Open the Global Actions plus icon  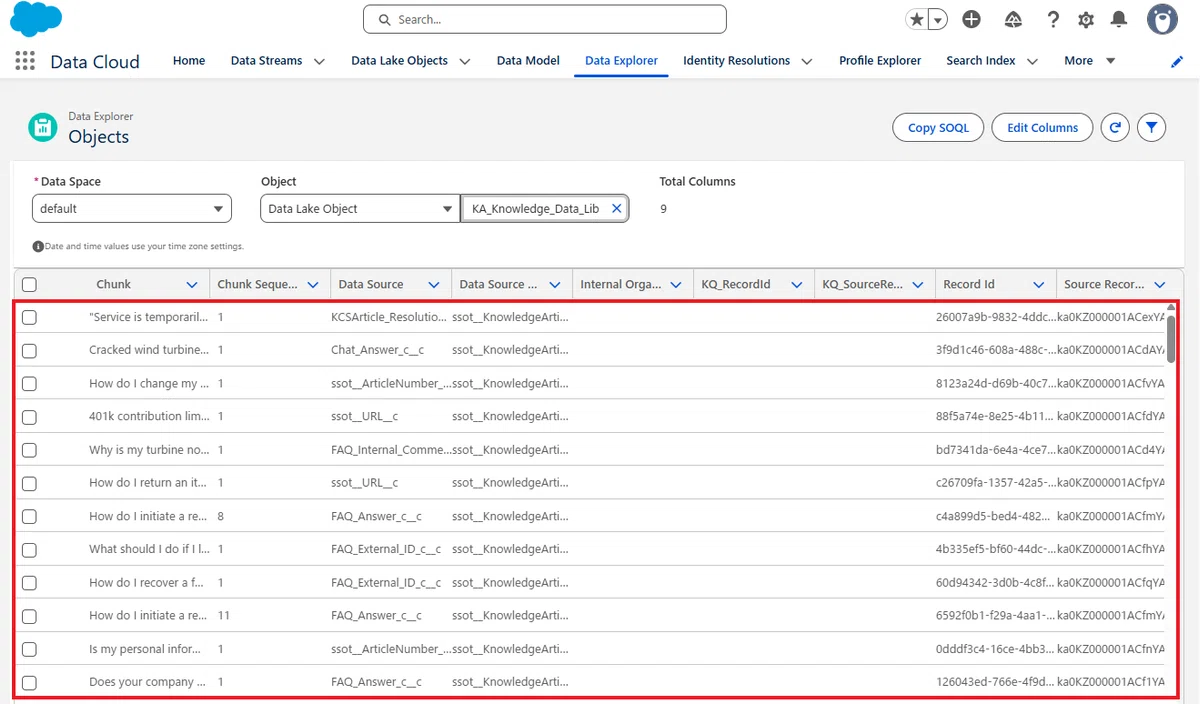pyautogui.click(x=972, y=19)
